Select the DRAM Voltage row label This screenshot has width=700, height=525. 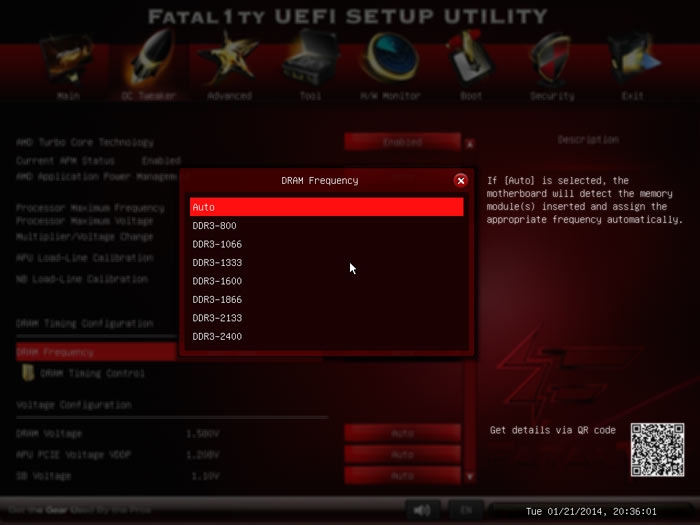click(x=49, y=433)
